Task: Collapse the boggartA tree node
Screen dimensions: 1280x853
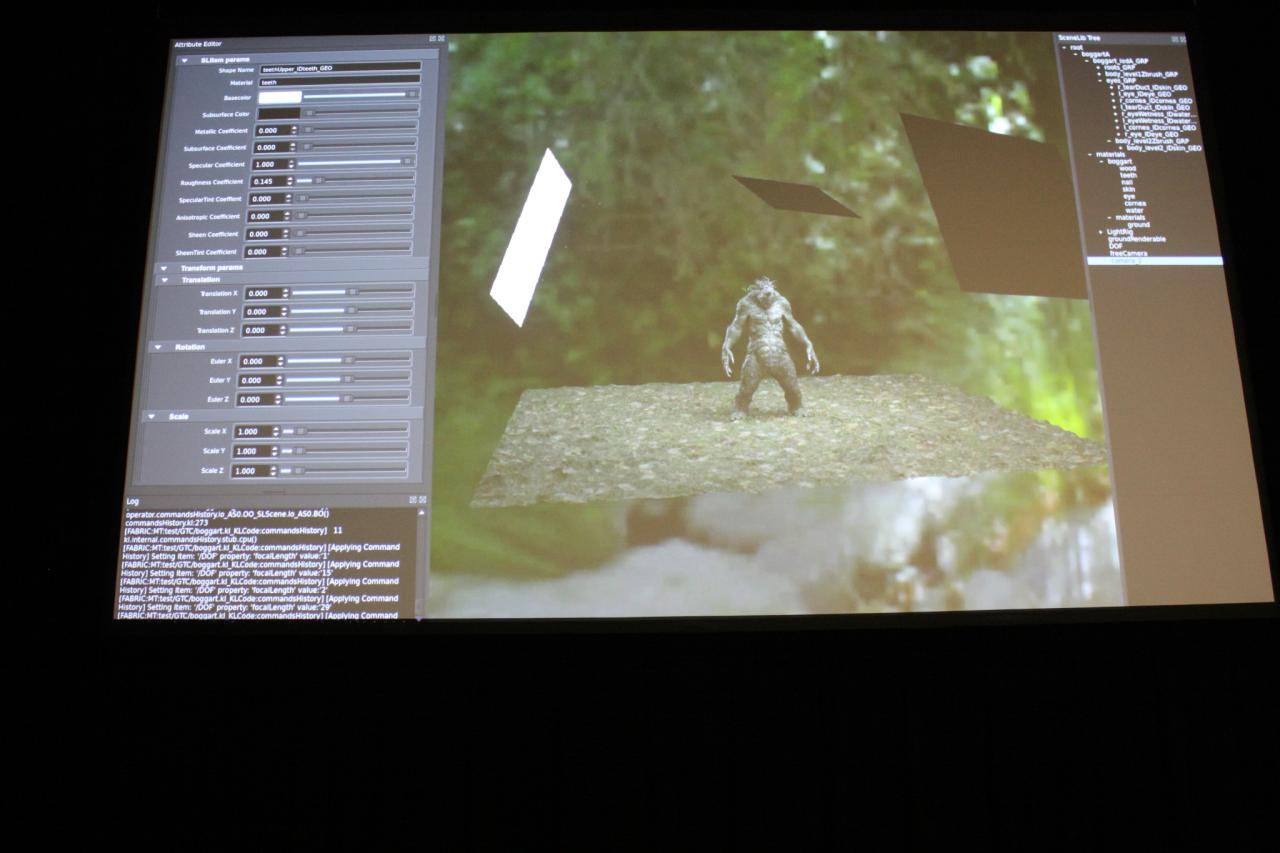Action: click(x=1075, y=54)
